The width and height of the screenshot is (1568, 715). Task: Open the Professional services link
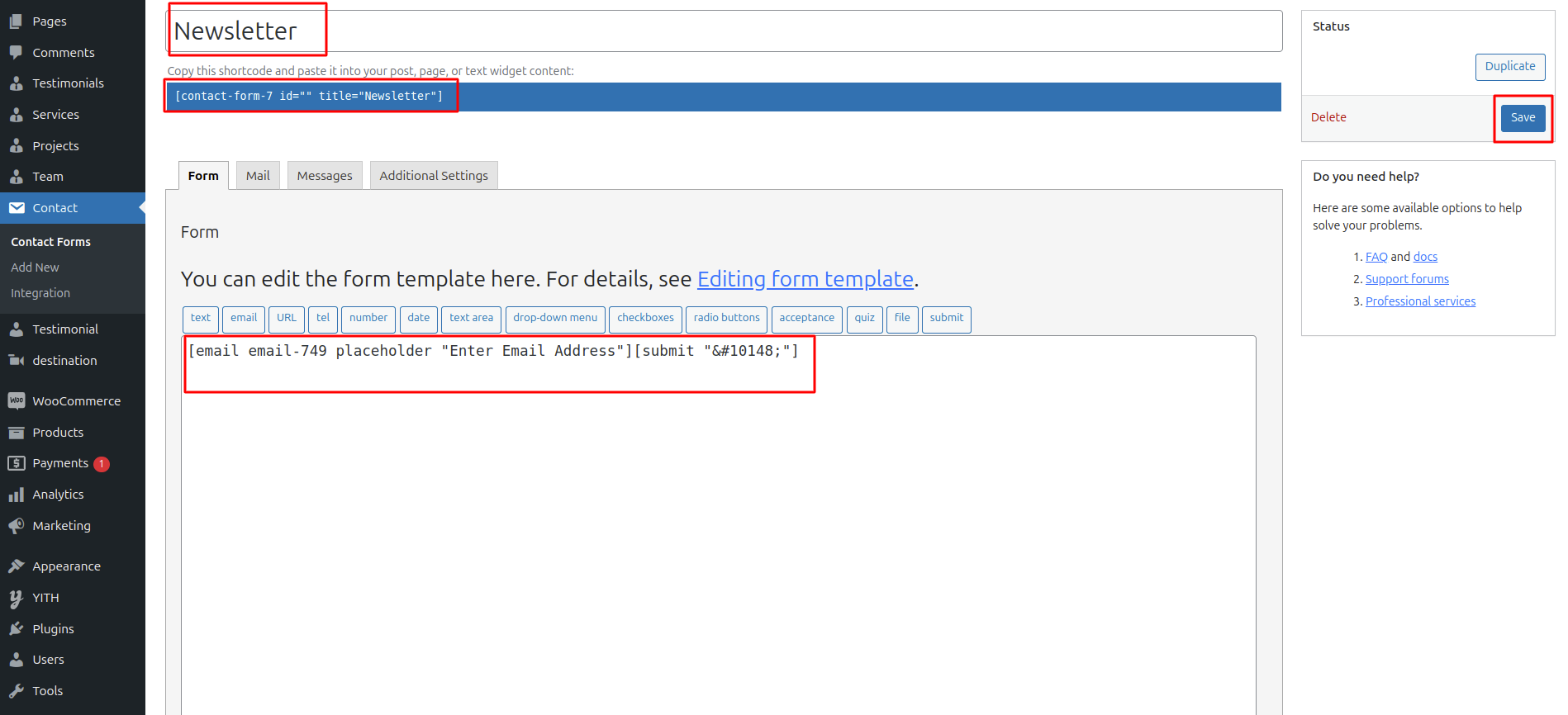(x=1420, y=301)
